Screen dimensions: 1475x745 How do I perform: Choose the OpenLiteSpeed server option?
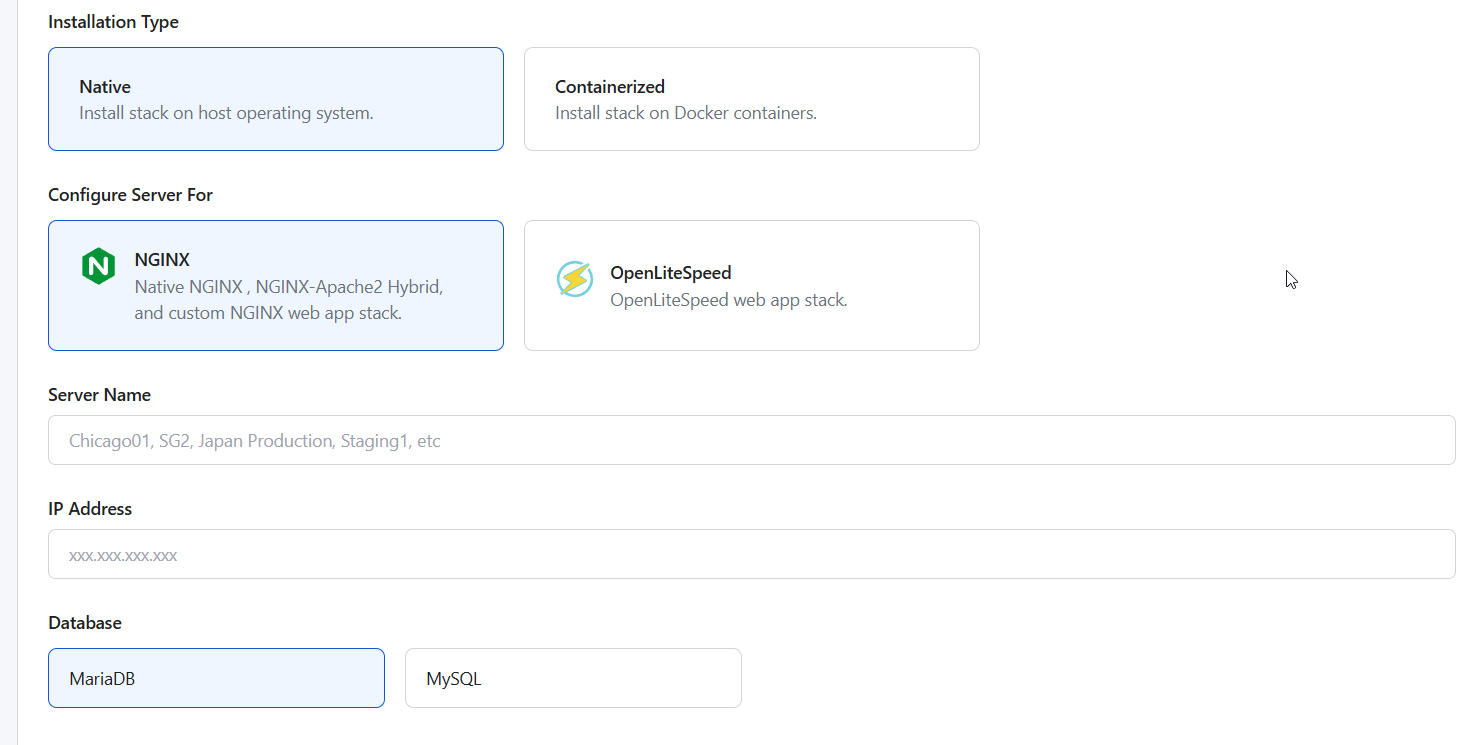(x=752, y=285)
